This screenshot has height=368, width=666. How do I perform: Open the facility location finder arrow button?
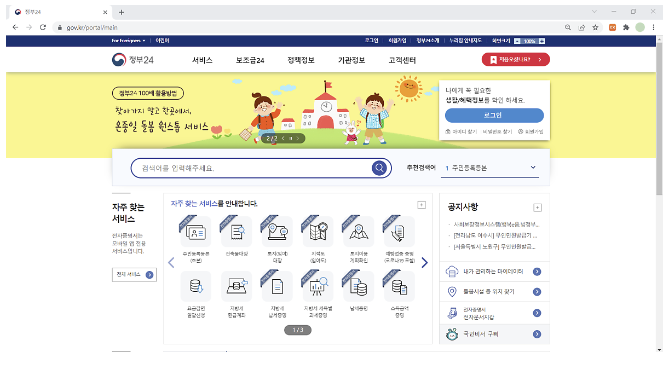pos(537,292)
